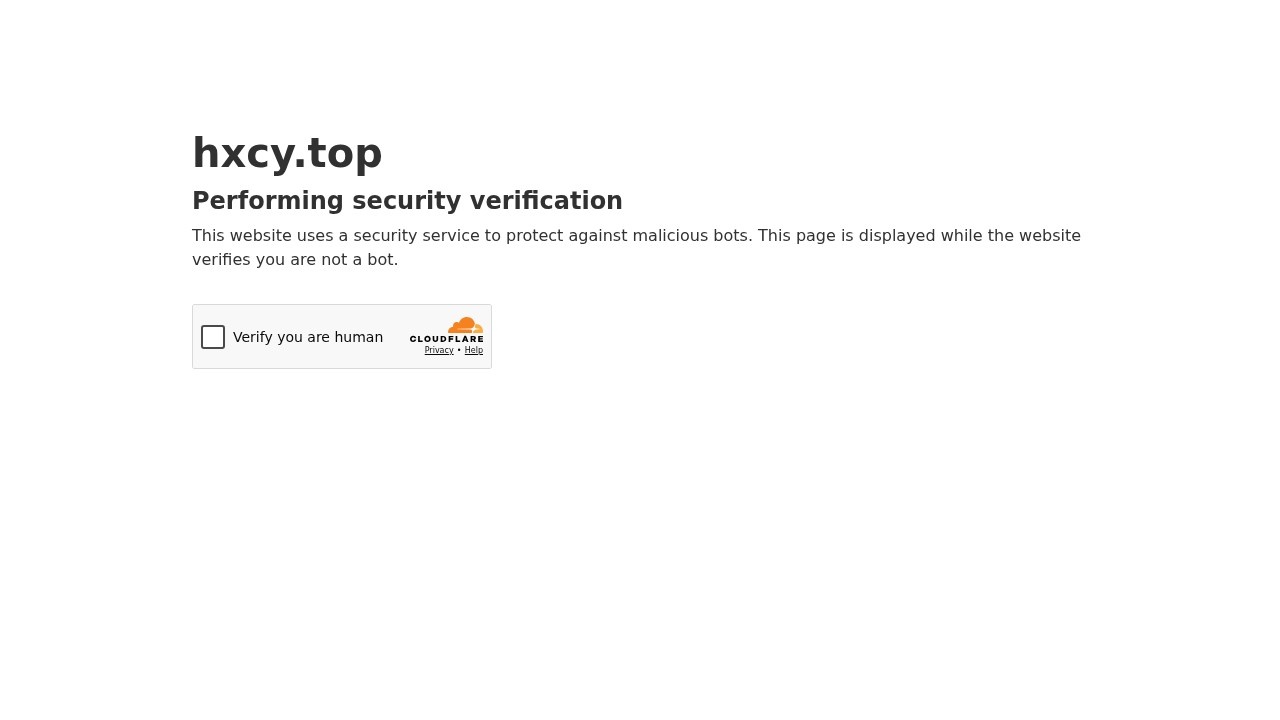1280x720 pixels.
Task: Click the text "verifies you are not a bot."
Action: [295, 260]
